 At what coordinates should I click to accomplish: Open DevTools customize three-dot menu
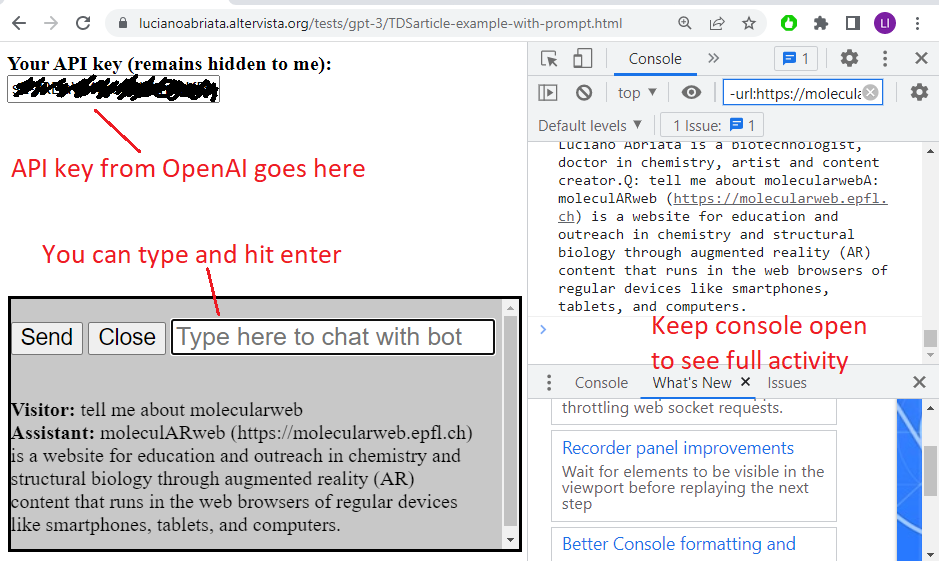click(885, 58)
